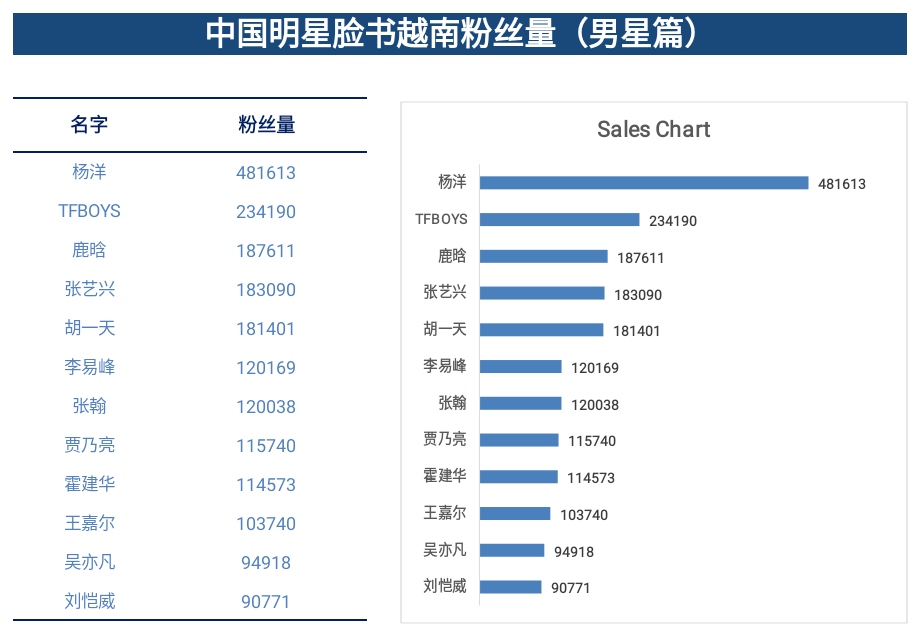Select the 粉丝量 column header

coord(266,125)
